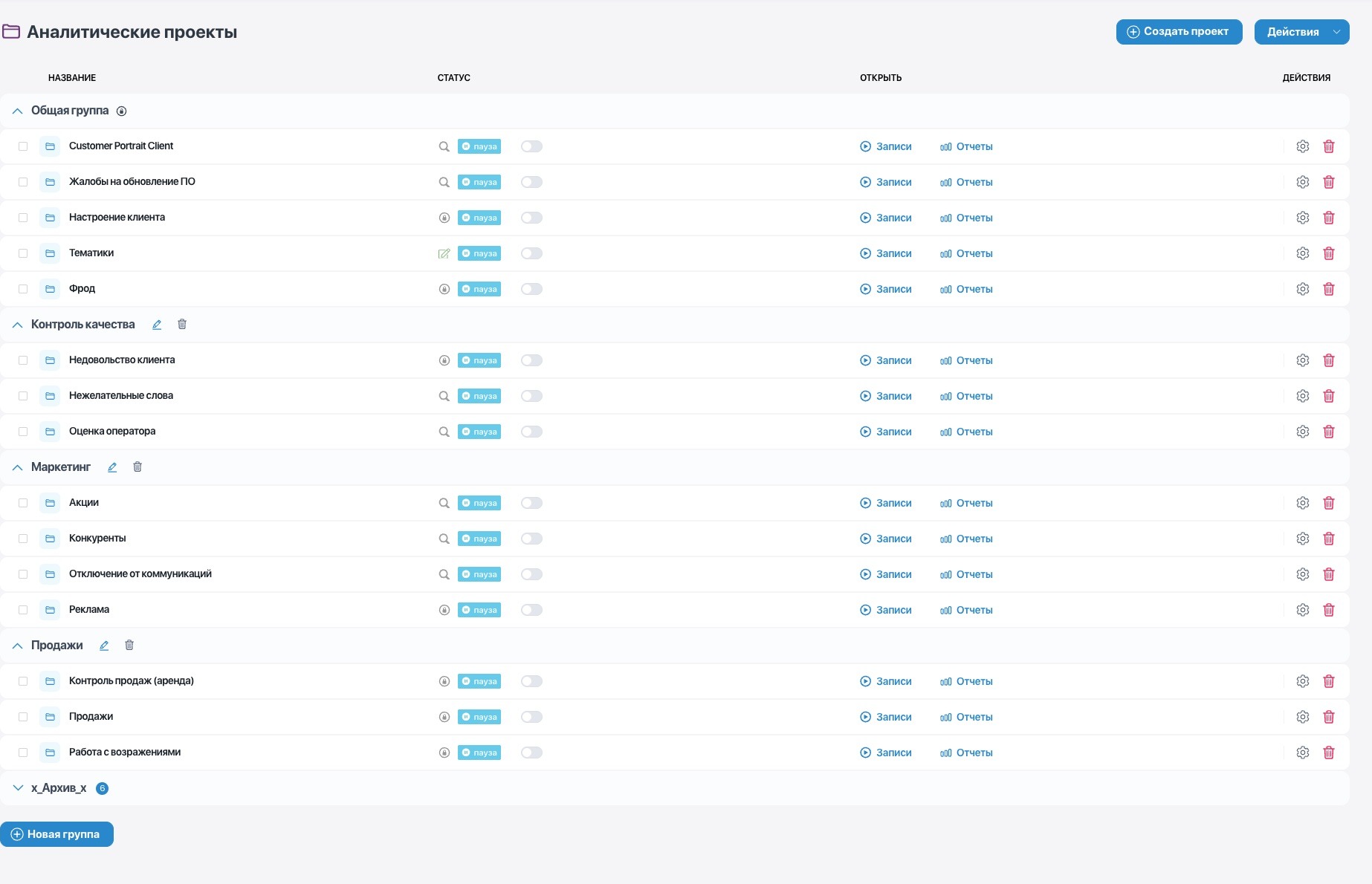
Task: Click the Создать проект button
Action: tap(1179, 32)
